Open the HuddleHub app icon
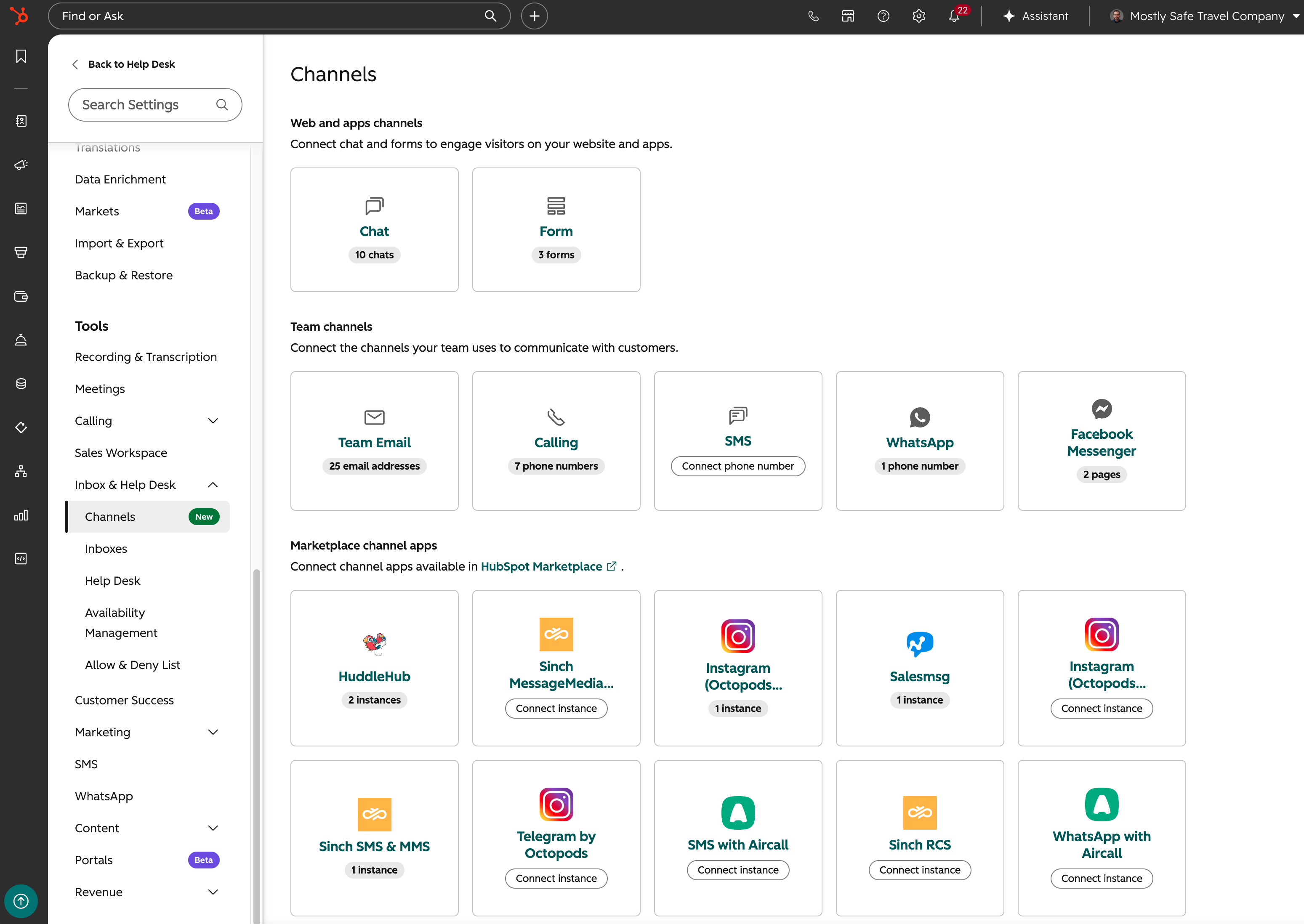1304x924 pixels. (374, 644)
